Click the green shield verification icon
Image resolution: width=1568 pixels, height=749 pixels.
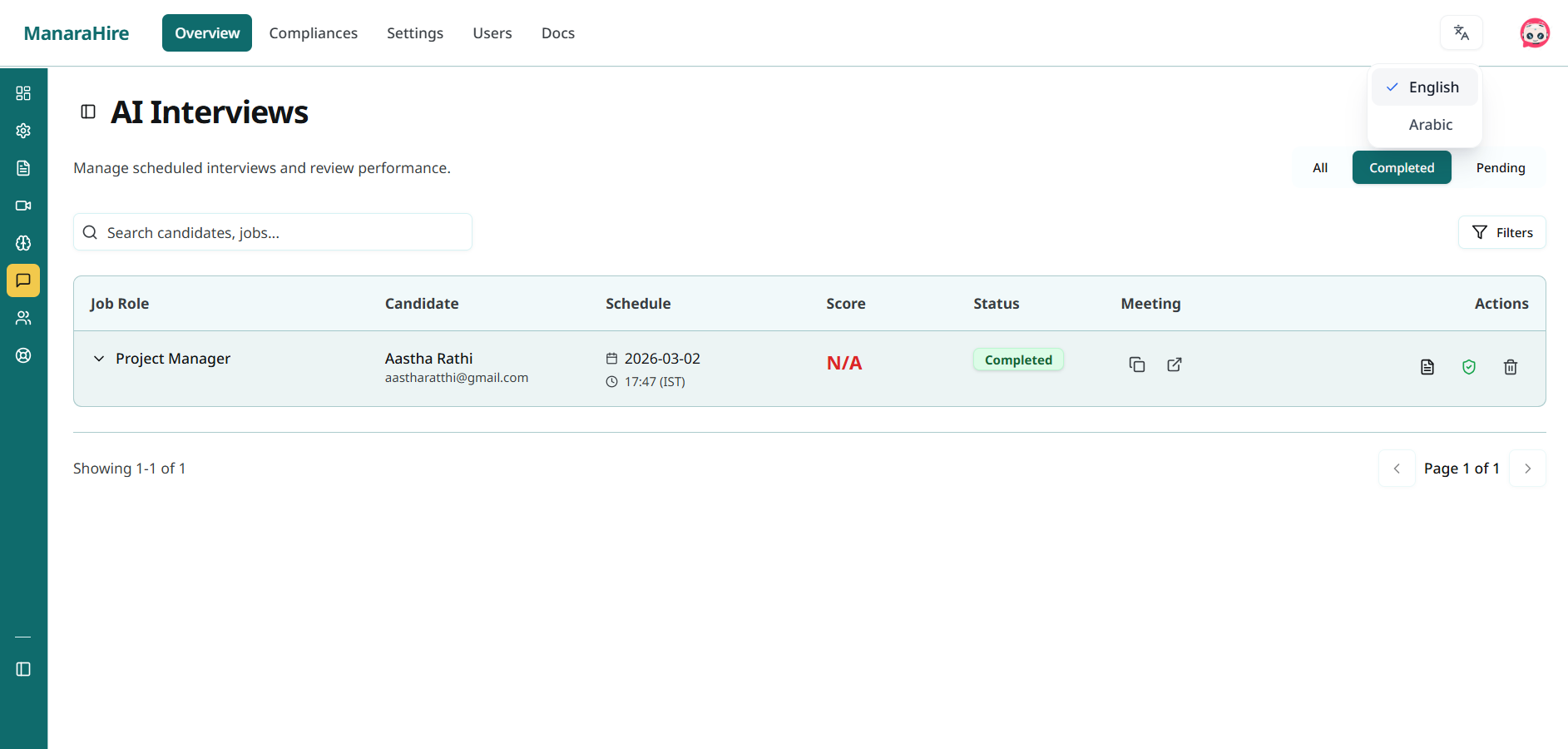[1468, 367]
